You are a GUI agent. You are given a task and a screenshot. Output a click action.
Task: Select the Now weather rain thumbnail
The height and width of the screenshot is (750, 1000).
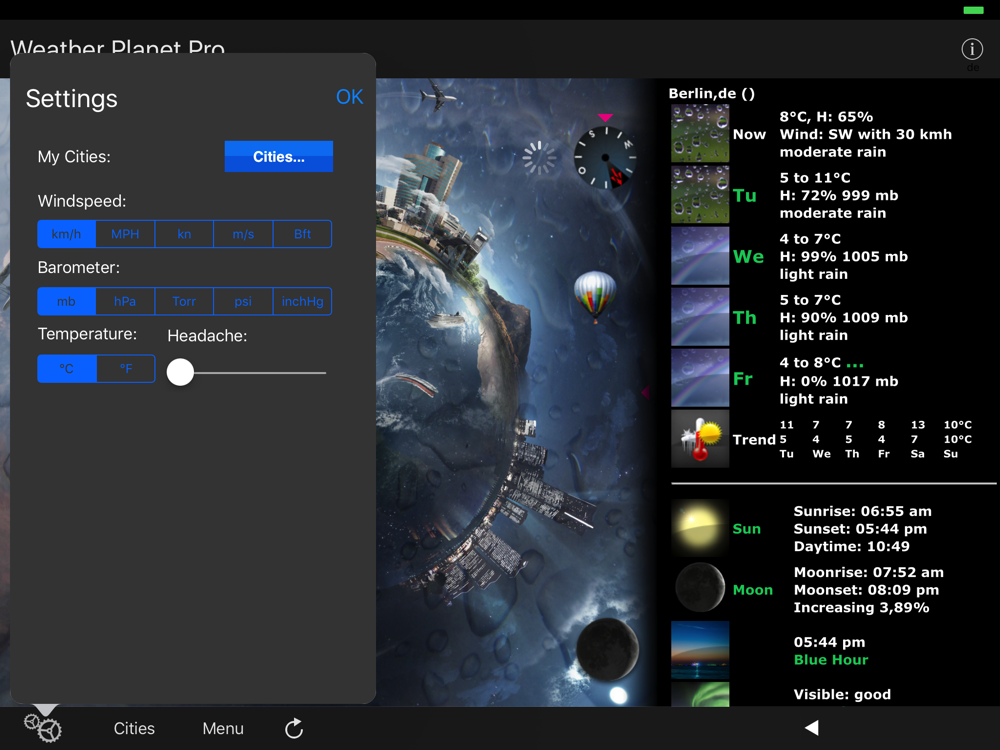click(x=700, y=133)
